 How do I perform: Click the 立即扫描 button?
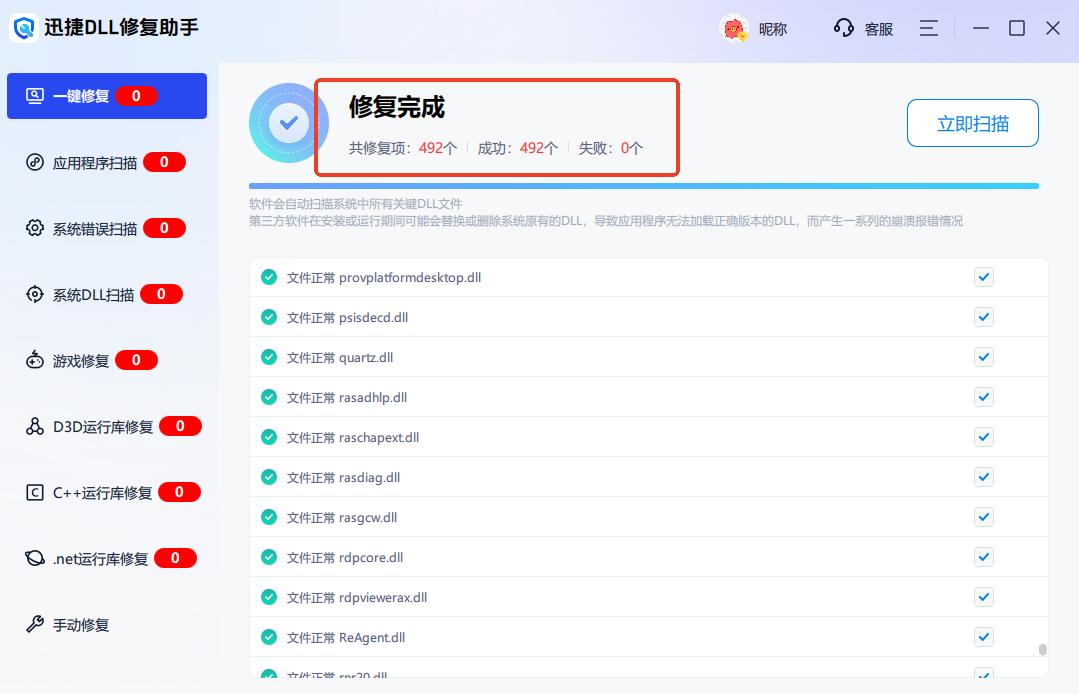pyautogui.click(x=972, y=124)
